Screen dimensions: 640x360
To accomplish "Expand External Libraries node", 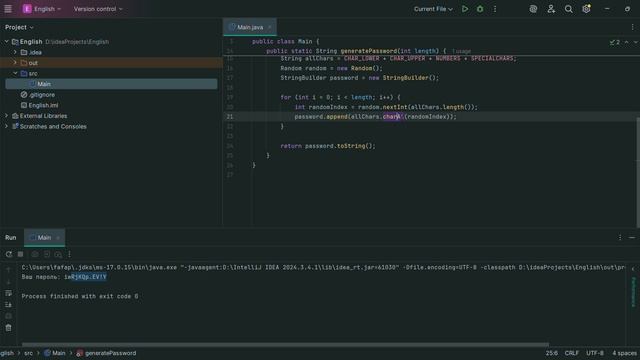I will 7,116.
